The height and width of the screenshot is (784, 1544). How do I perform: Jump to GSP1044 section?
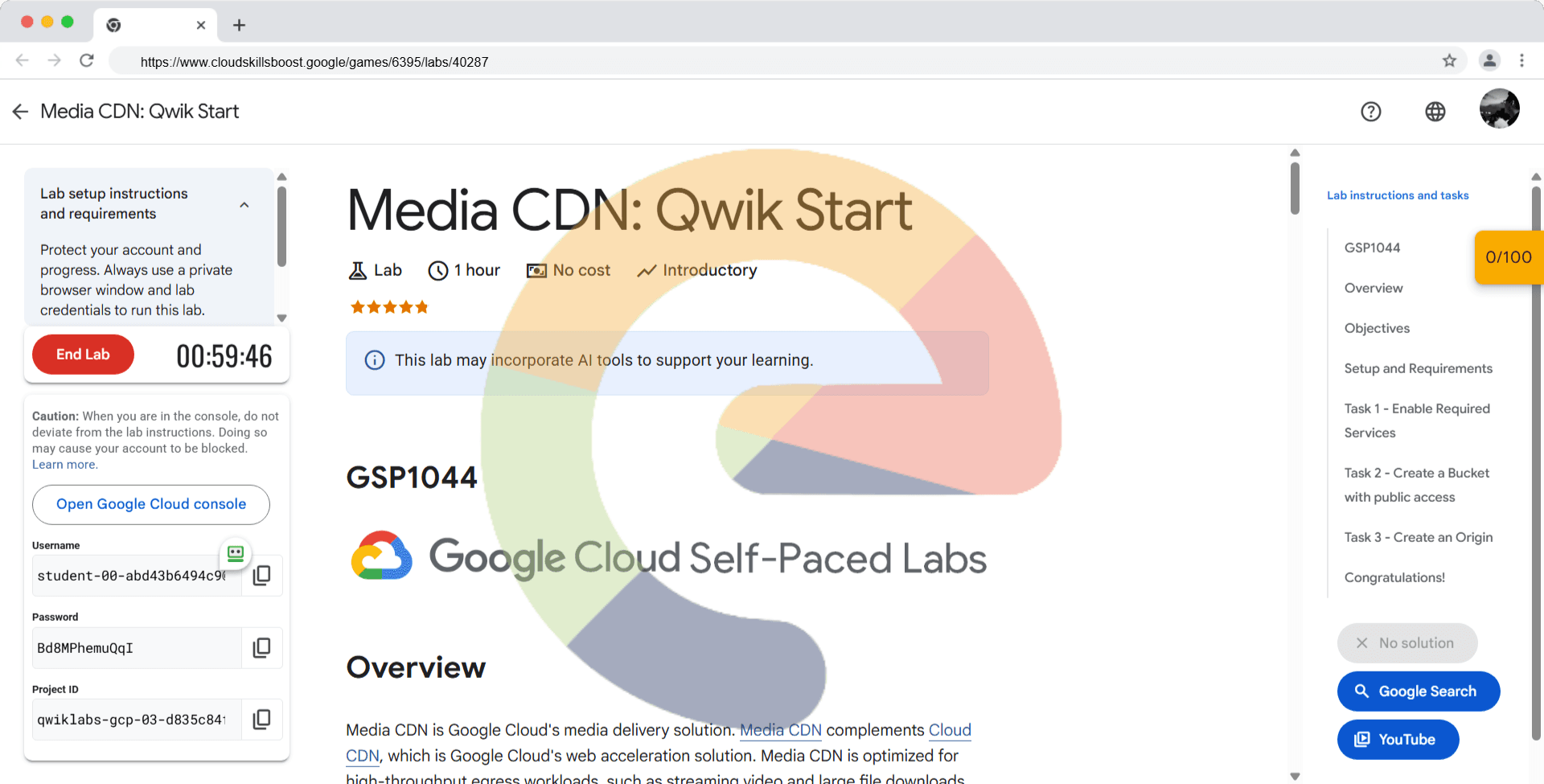(x=1372, y=248)
